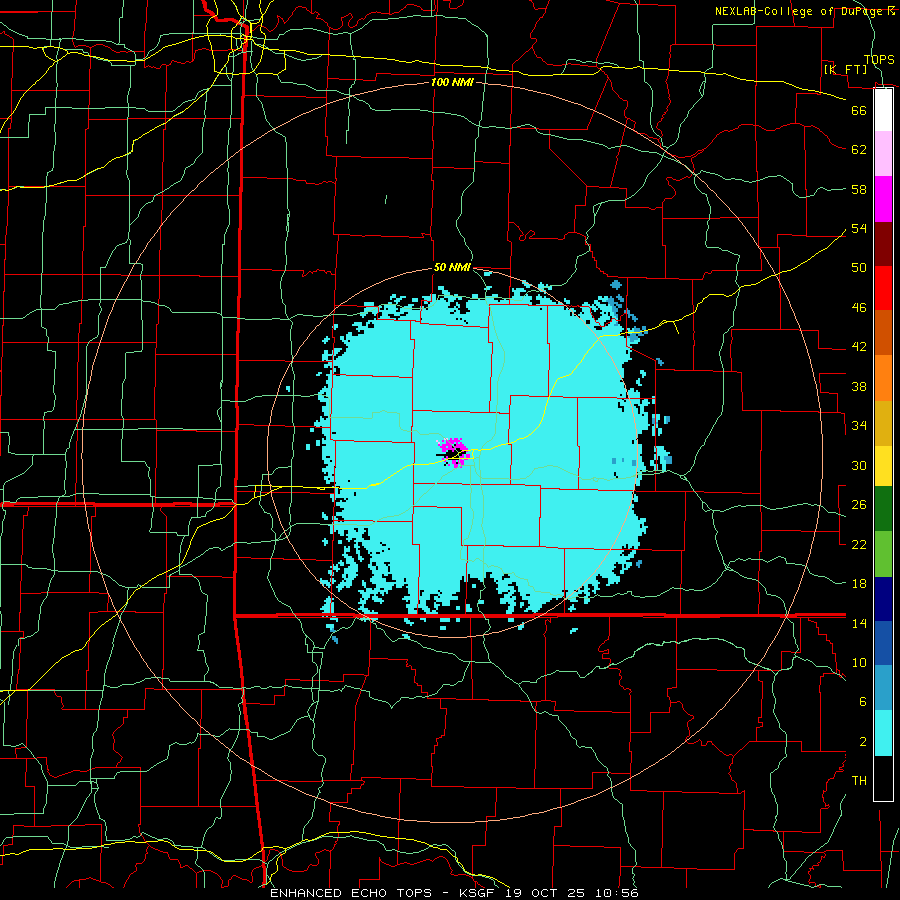Click the '19 OCT 25' date text
The height and width of the screenshot is (900, 900).
[x=545, y=893]
